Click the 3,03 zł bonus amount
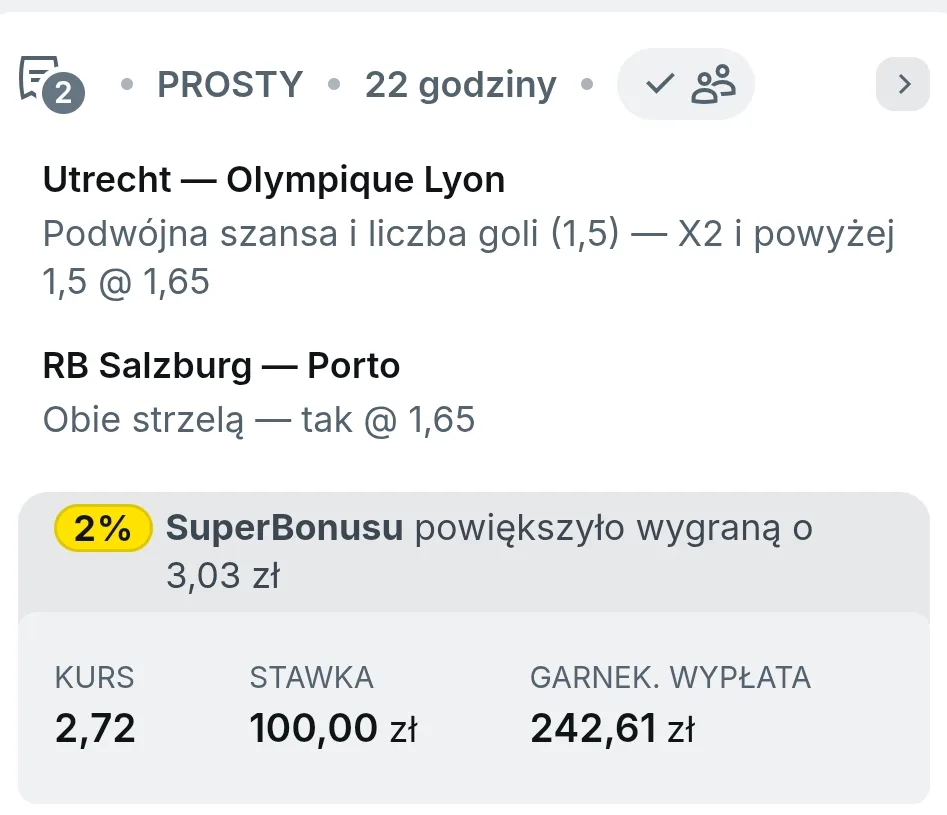 (x=223, y=575)
